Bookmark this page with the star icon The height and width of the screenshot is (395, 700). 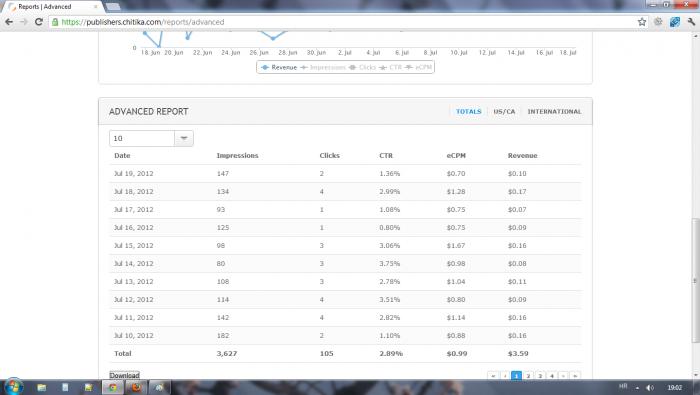[x=642, y=22]
